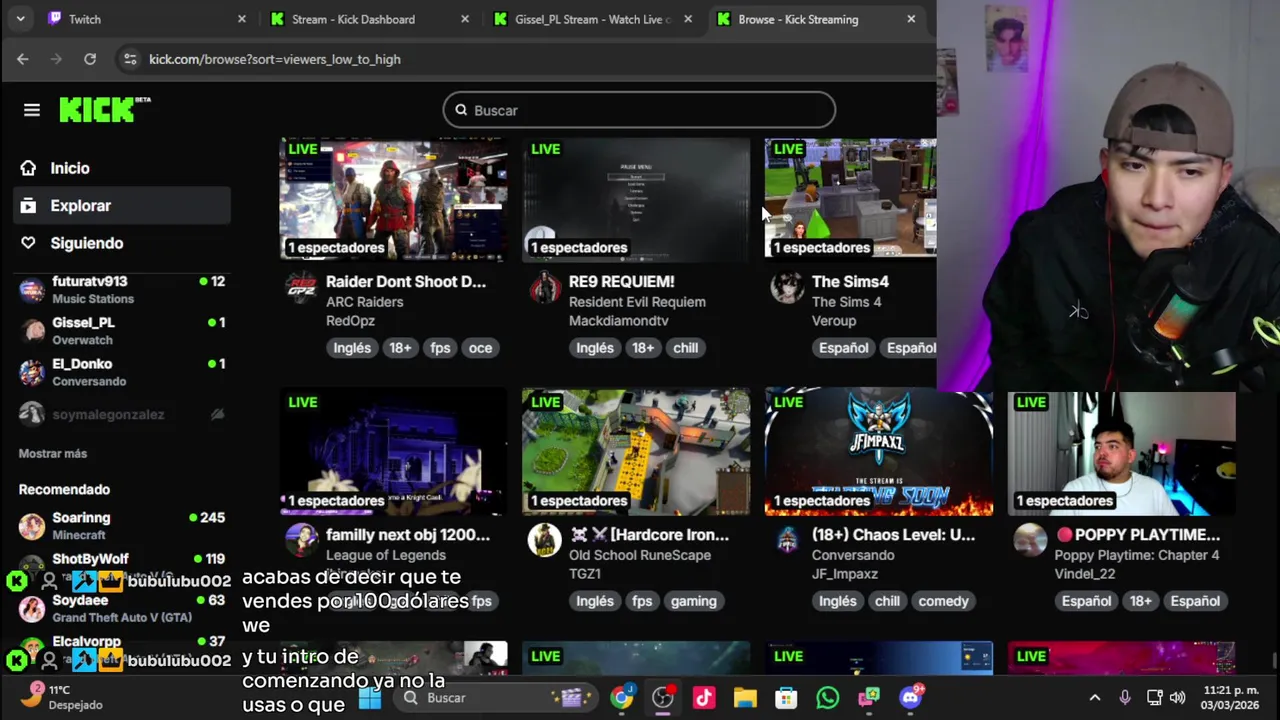Show hidden system tray icons
The image size is (1280, 720).
click(x=1094, y=697)
